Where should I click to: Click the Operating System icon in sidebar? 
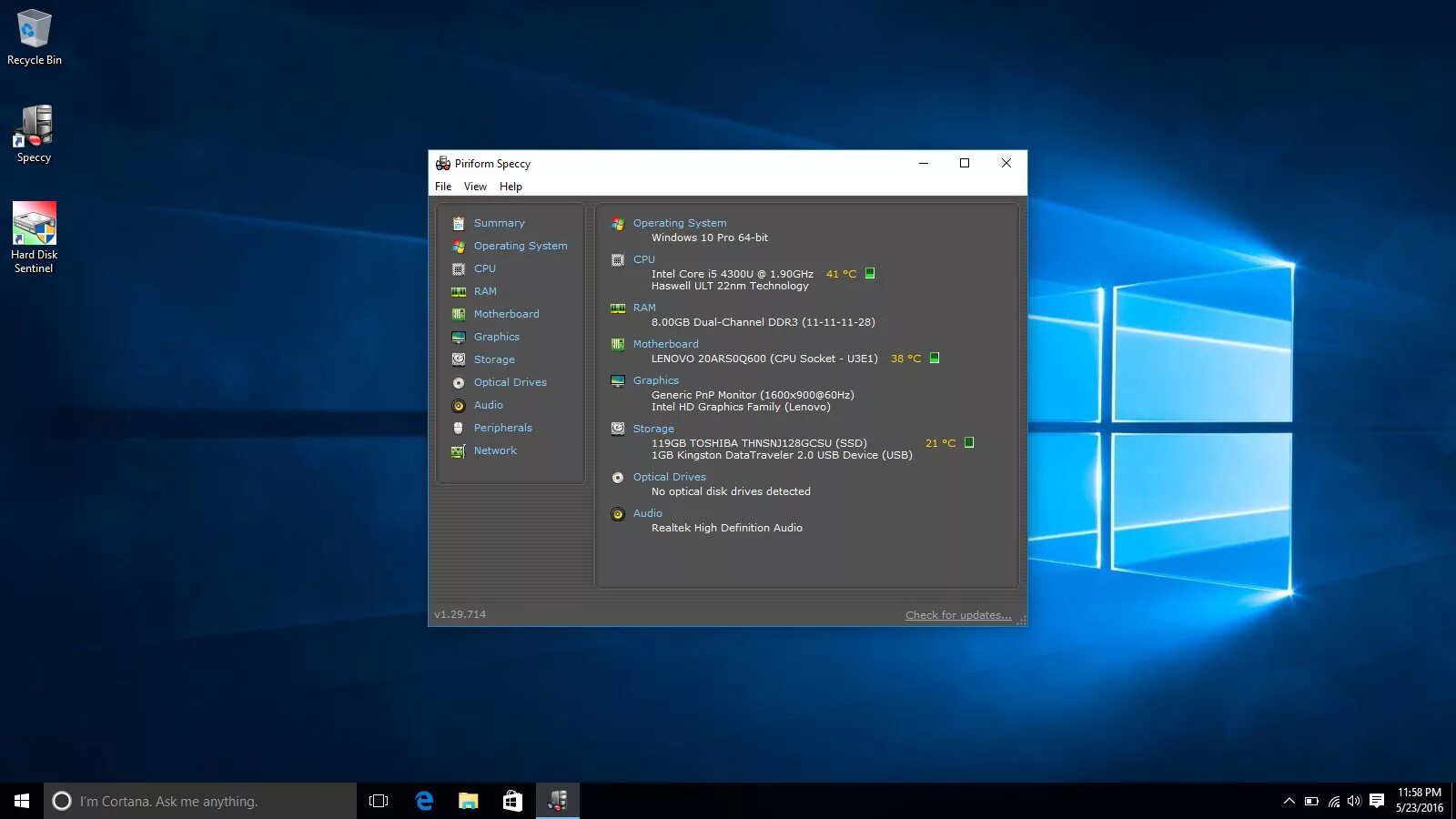(x=459, y=246)
